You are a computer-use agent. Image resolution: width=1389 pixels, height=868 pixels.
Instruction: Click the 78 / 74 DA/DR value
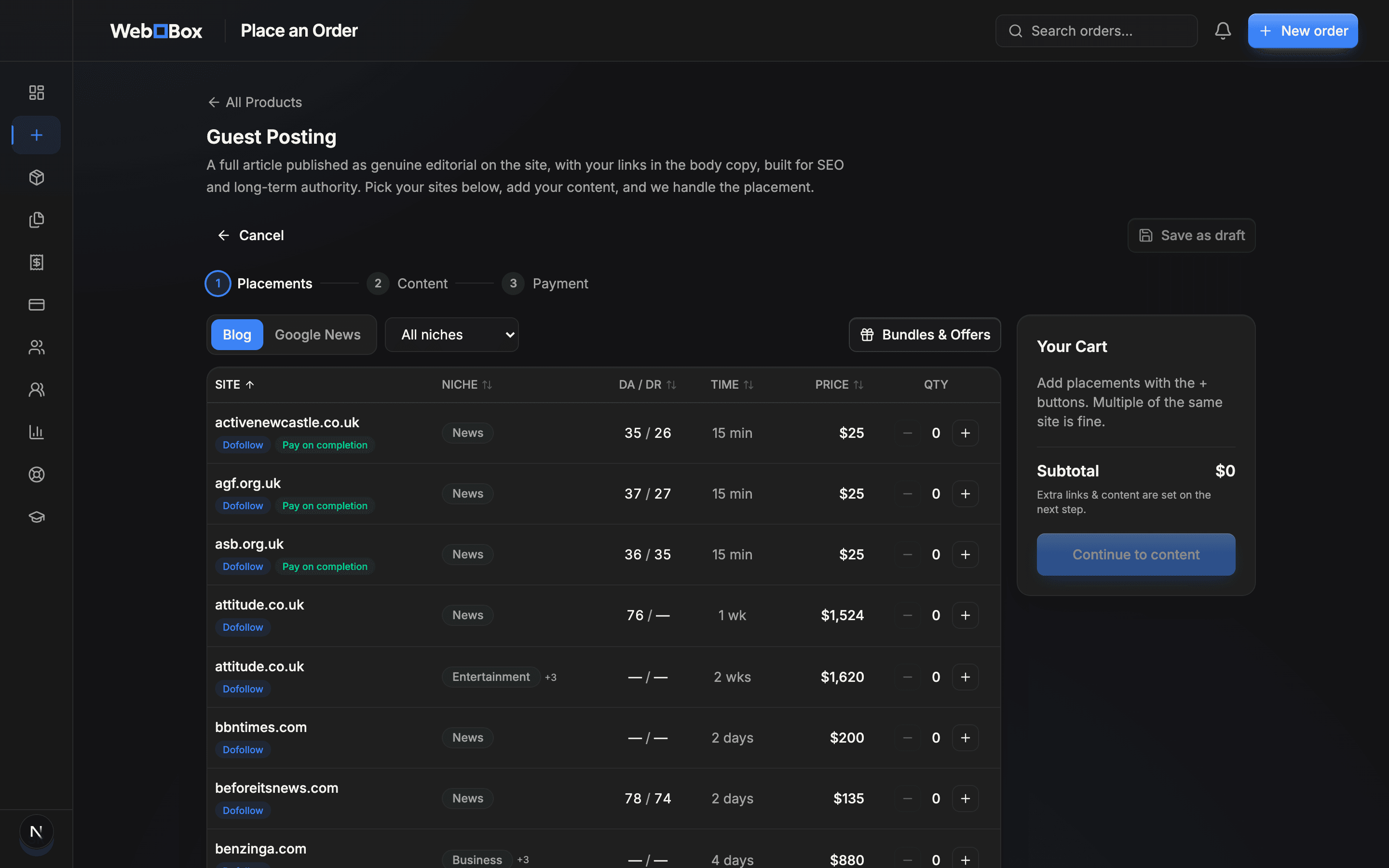click(647, 799)
